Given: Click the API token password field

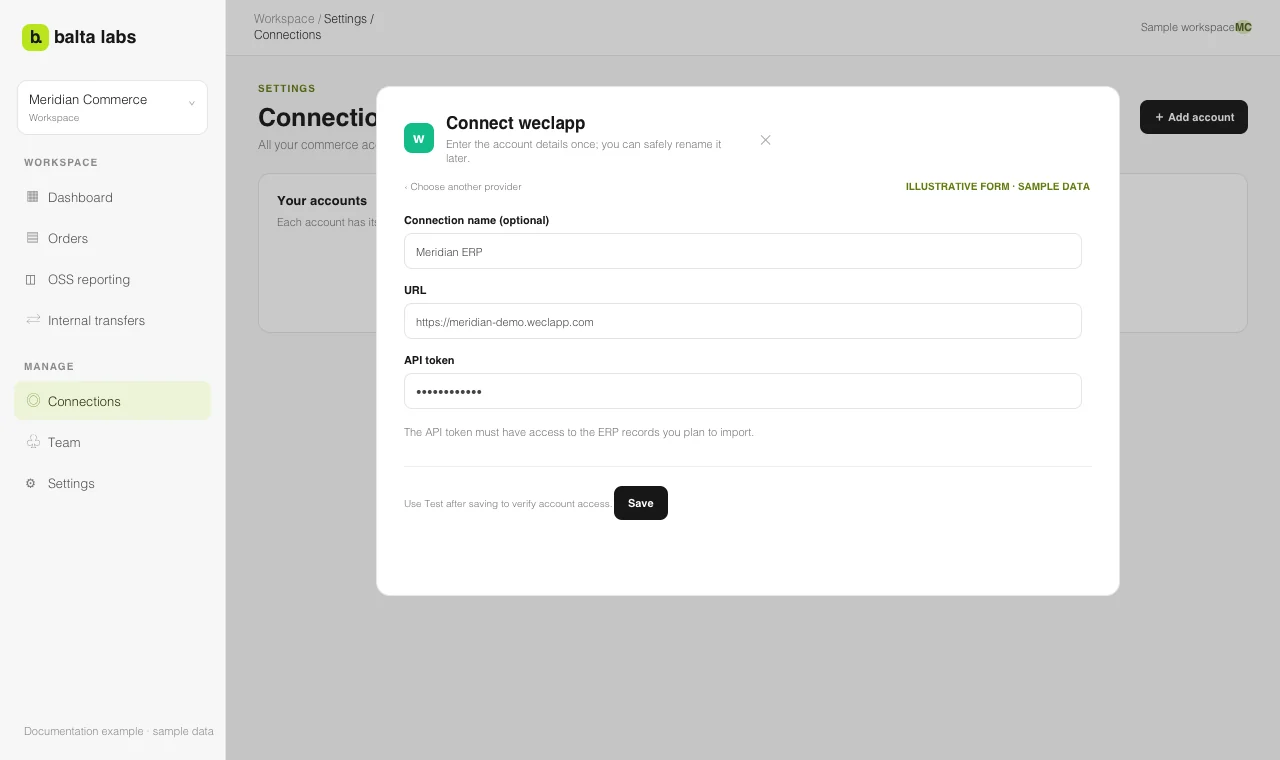Looking at the screenshot, I should (743, 391).
